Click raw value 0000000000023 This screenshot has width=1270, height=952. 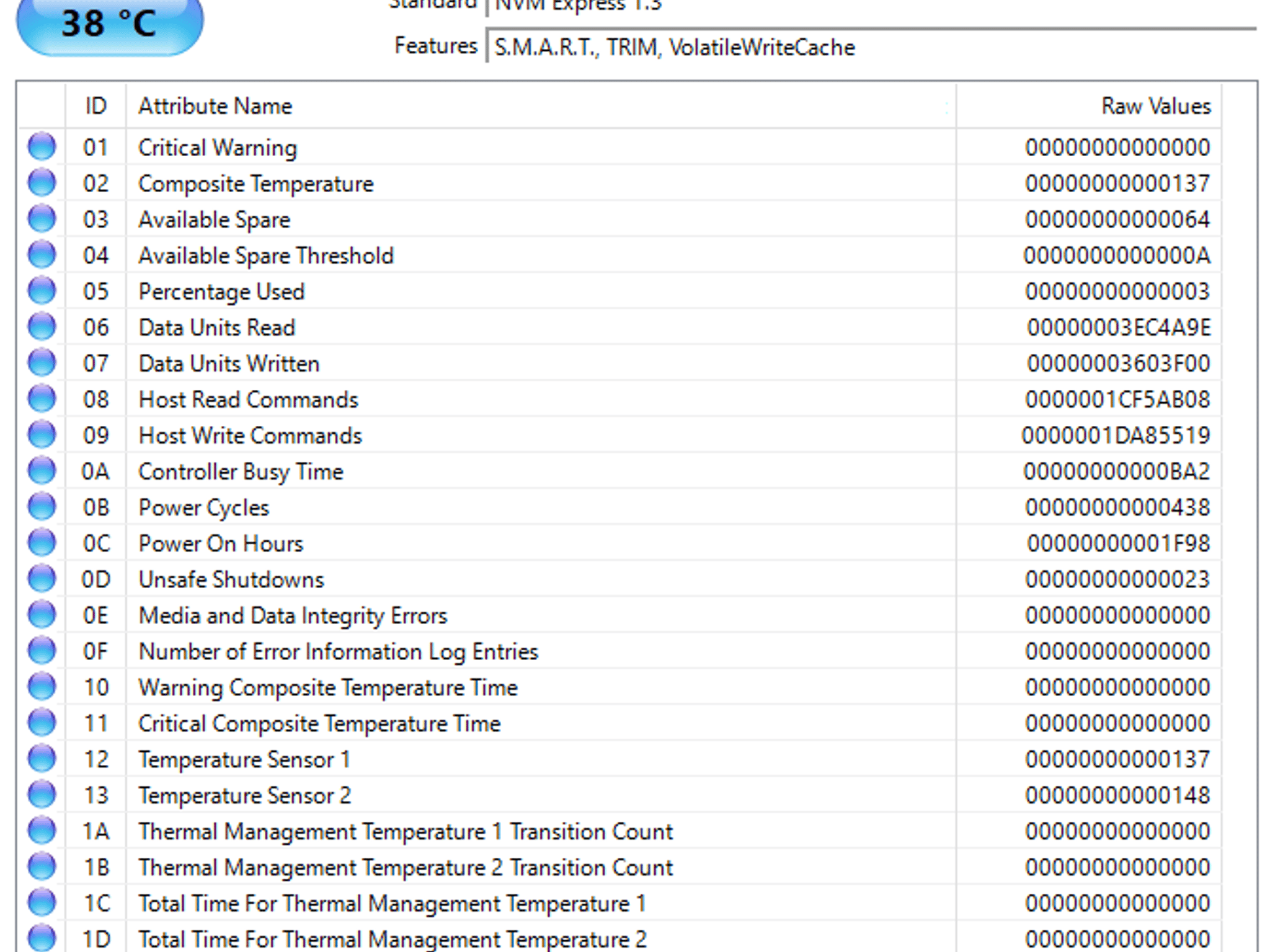tap(1117, 579)
